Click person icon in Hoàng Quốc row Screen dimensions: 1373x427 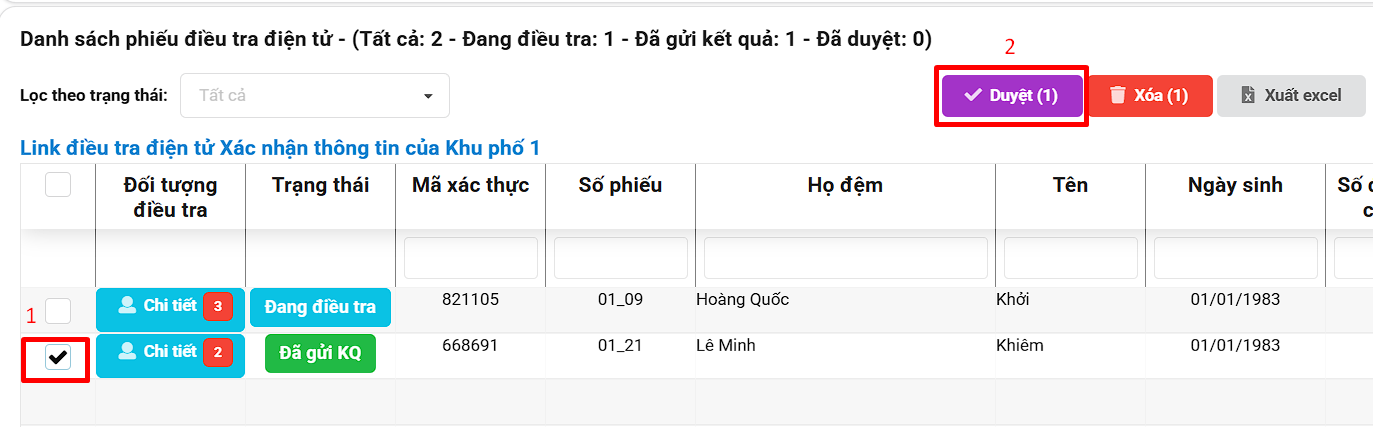click(127, 306)
